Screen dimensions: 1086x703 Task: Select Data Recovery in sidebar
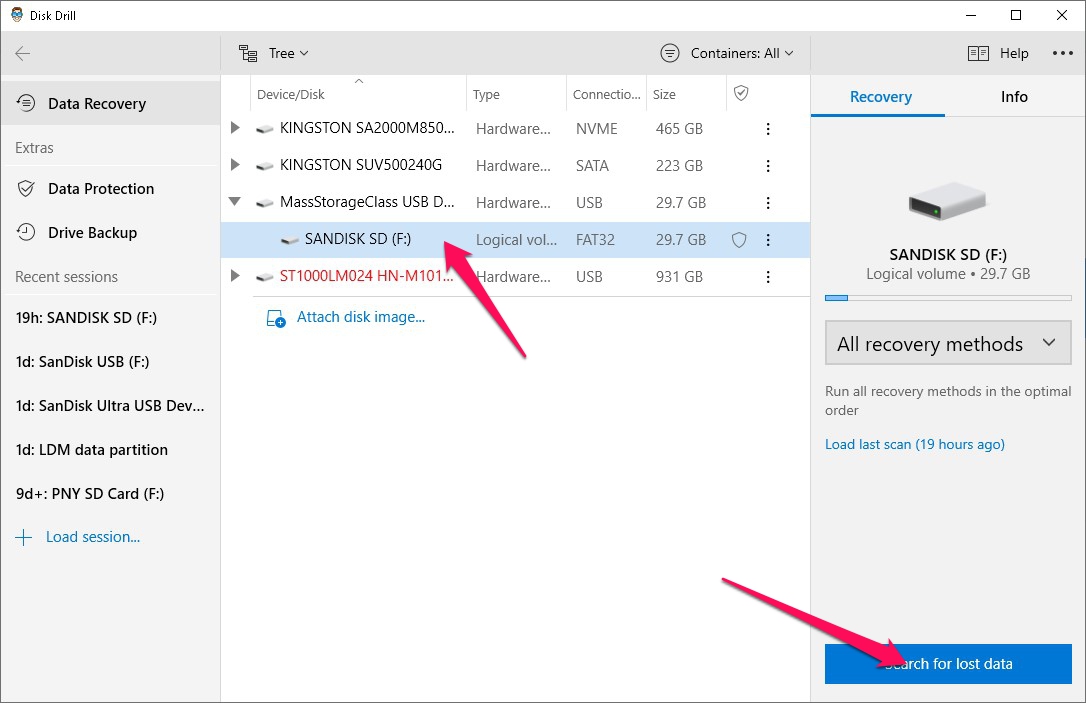[111, 103]
